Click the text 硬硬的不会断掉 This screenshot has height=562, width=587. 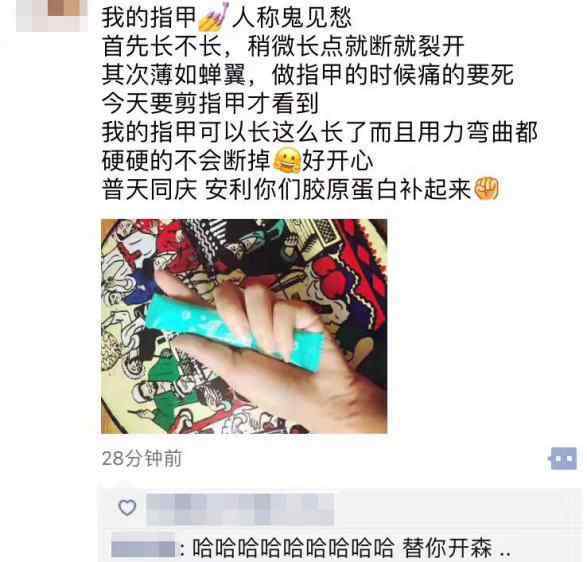186,161
